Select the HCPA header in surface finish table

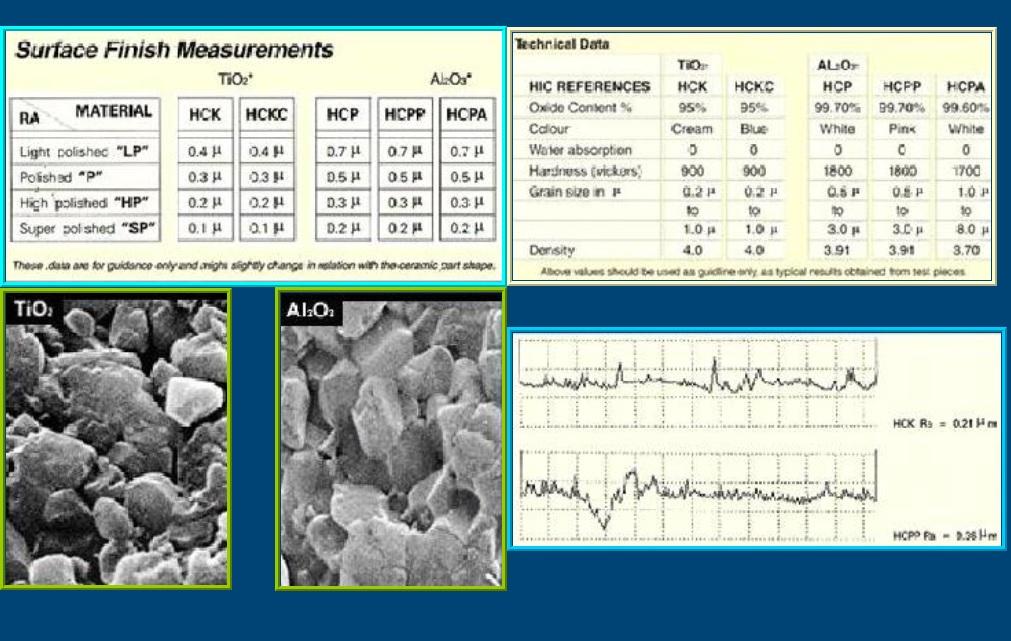[466, 115]
